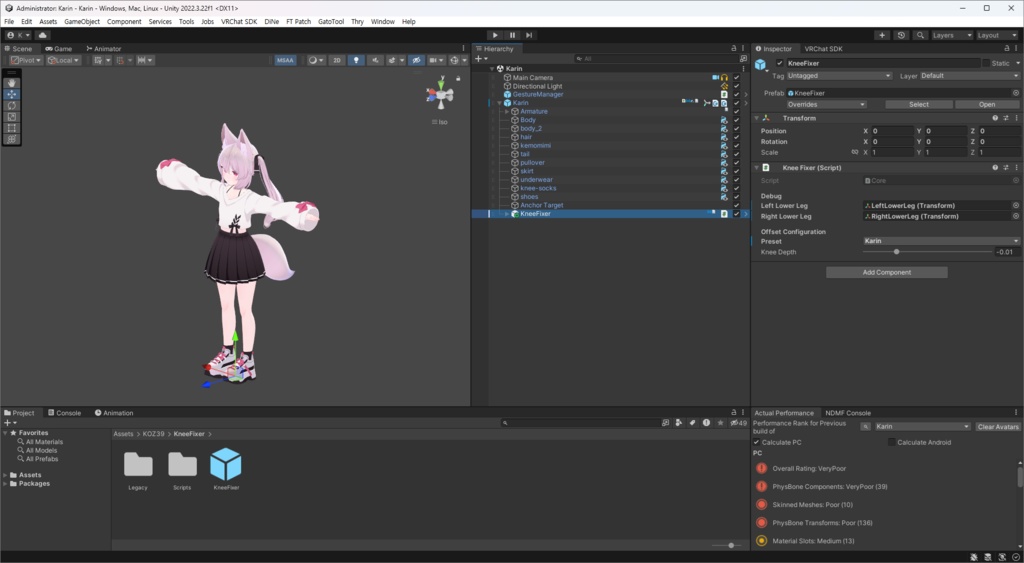
Task: Open the Tag dropdown showing Untagged
Action: tap(839, 76)
